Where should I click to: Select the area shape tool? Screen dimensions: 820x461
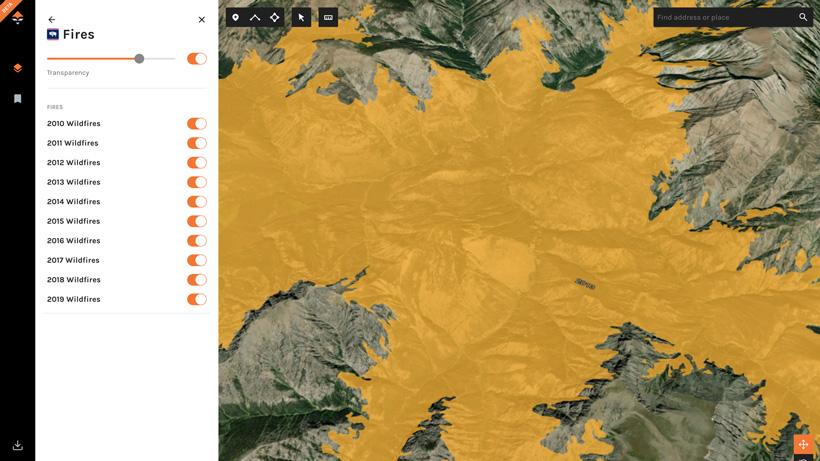[x=274, y=17]
